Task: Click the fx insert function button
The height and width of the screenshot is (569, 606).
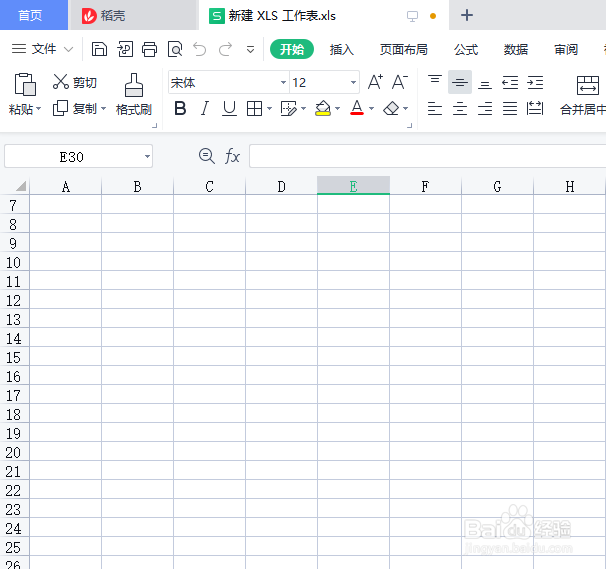Action: pos(232,156)
